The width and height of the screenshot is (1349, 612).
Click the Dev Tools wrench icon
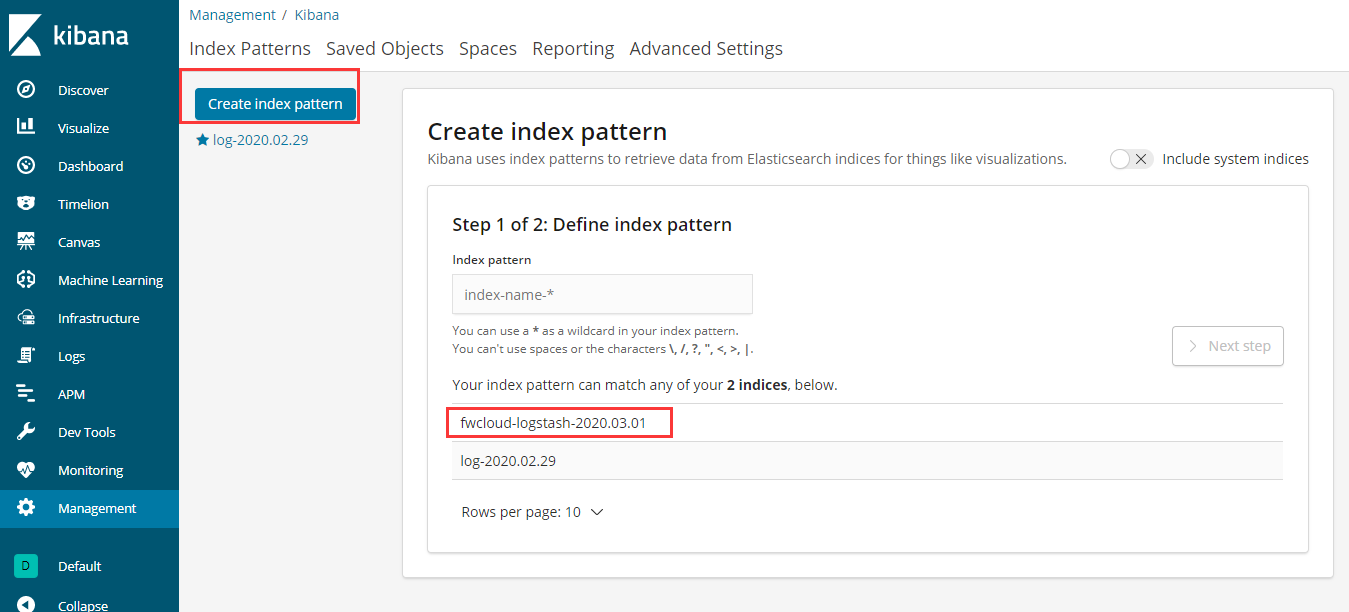pyautogui.click(x=26, y=432)
